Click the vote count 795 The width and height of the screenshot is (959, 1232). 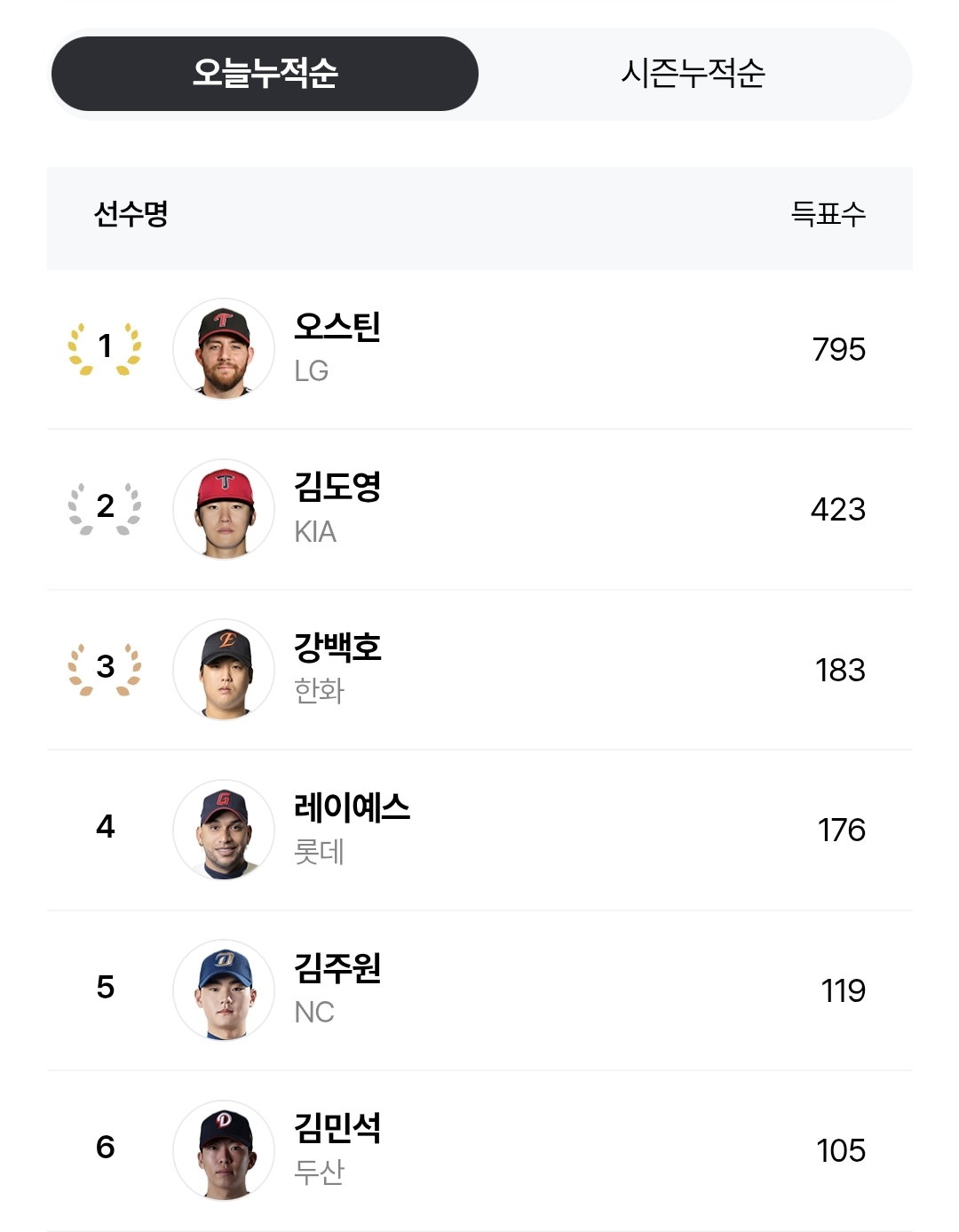839,349
